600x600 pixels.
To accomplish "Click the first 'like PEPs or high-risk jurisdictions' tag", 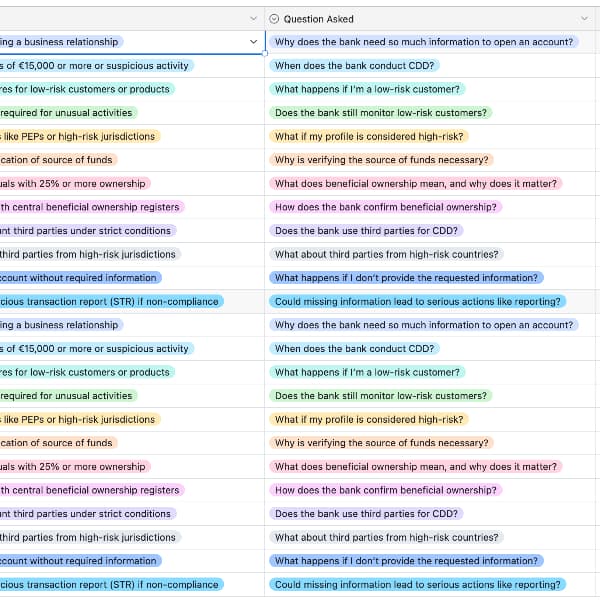I will pyautogui.click(x=80, y=137).
